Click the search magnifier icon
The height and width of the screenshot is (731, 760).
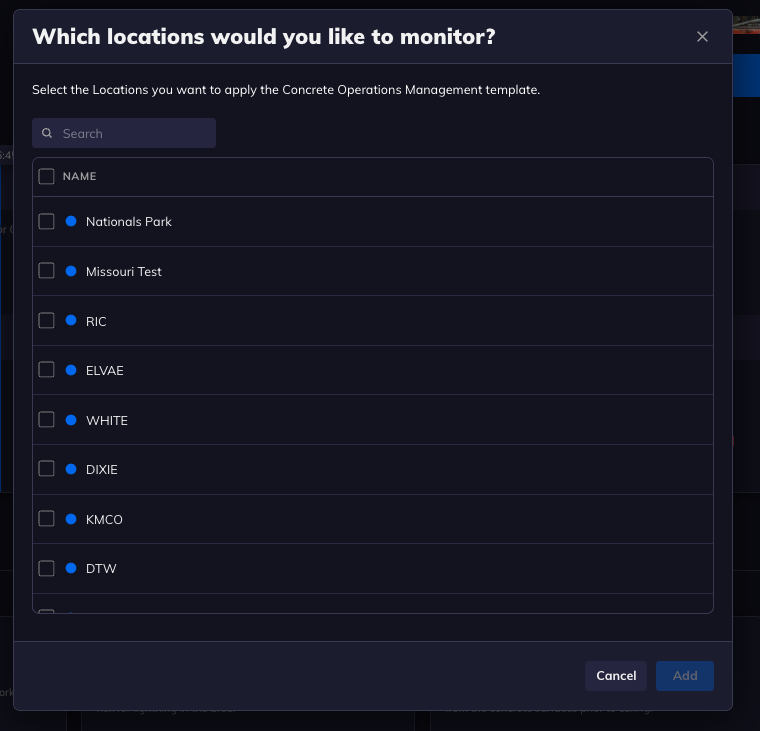47,133
